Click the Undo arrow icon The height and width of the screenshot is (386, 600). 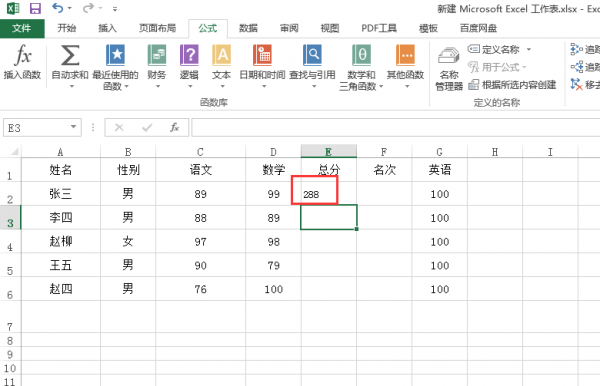click(x=57, y=8)
